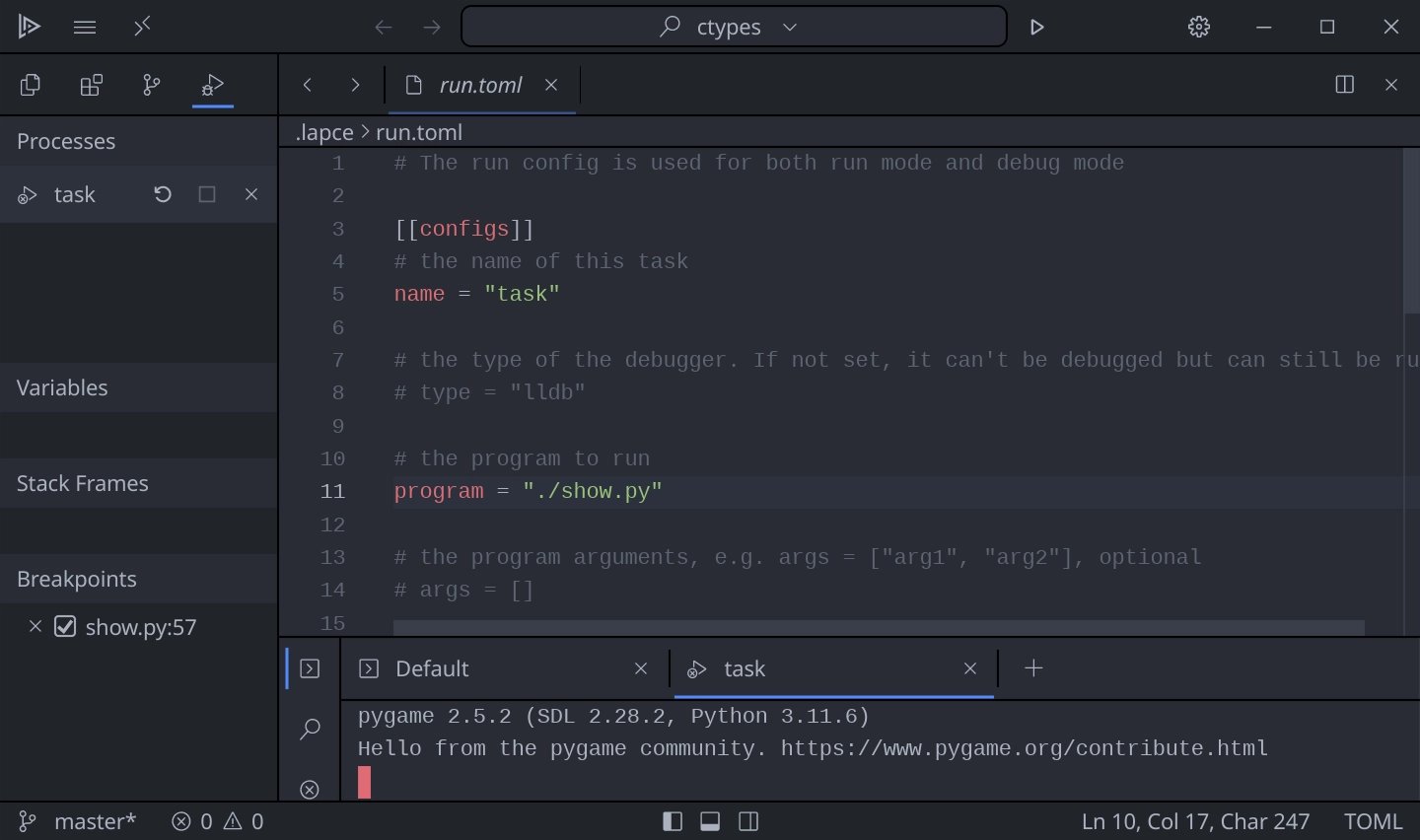This screenshot has width=1420, height=840.
Task: Open the File Explorer sidebar panel
Action: 31,86
